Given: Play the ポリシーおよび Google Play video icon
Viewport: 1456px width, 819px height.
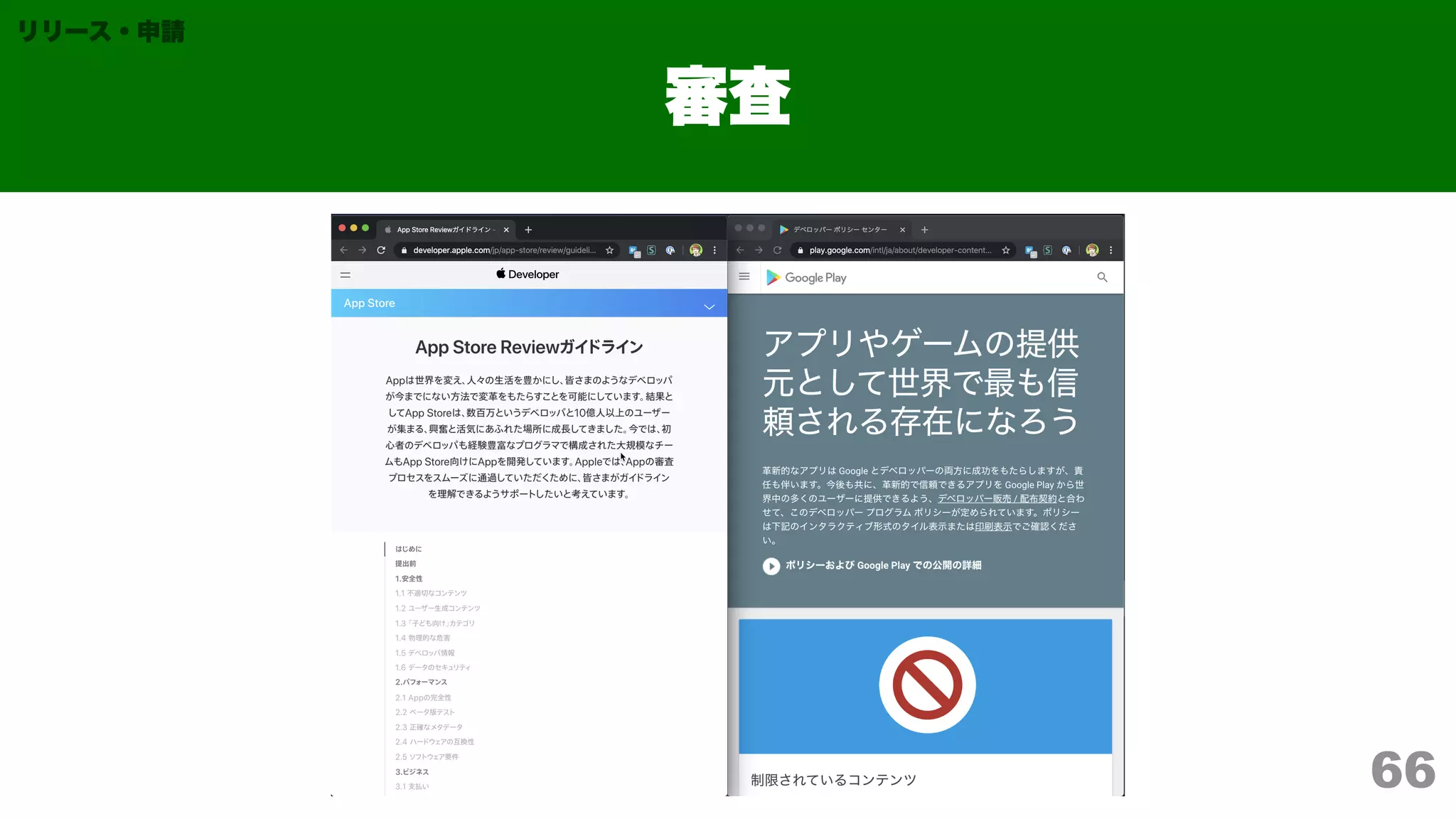Looking at the screenshot, I should [771, 566].
